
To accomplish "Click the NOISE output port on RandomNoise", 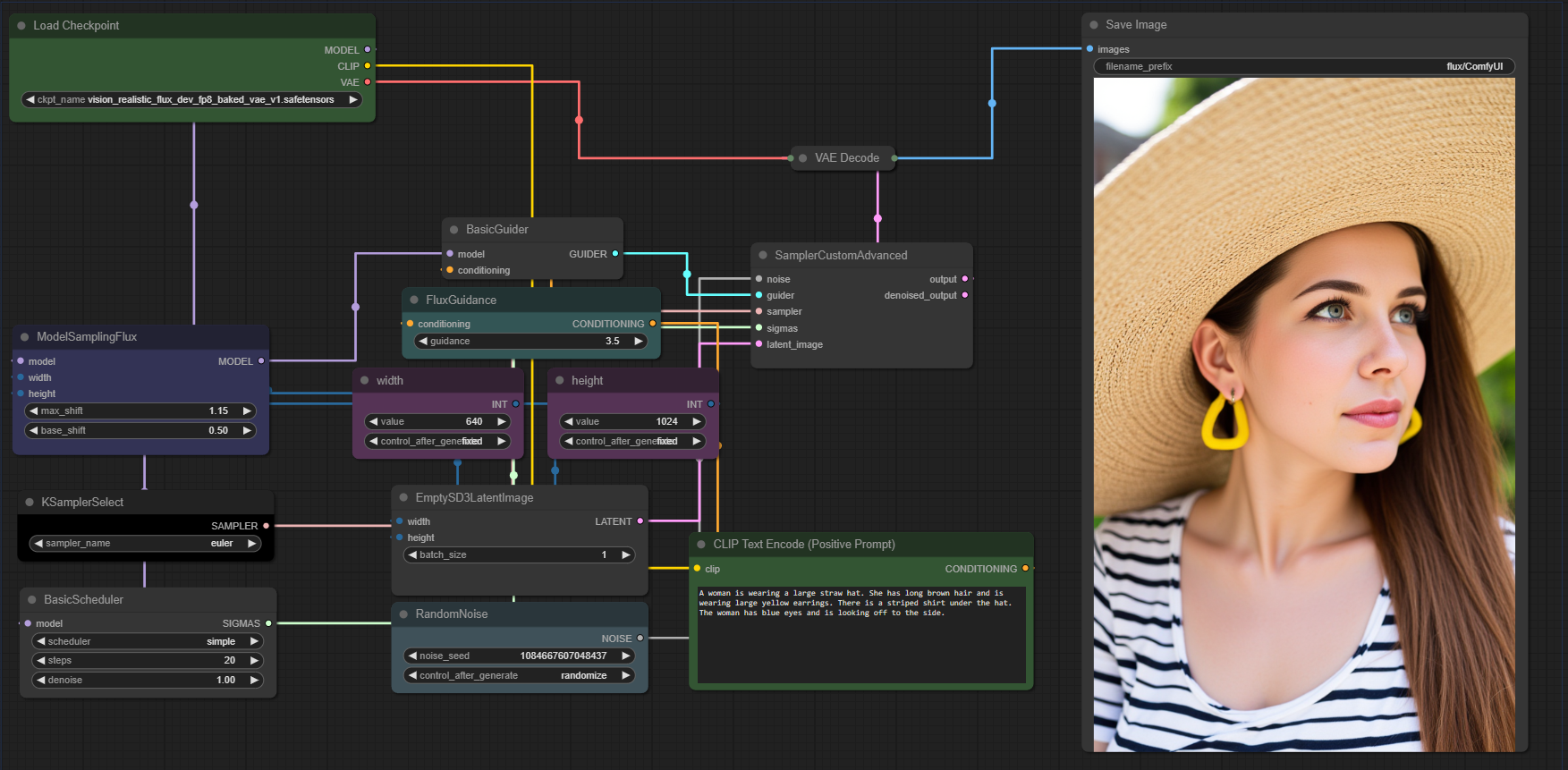I will 640,639.
